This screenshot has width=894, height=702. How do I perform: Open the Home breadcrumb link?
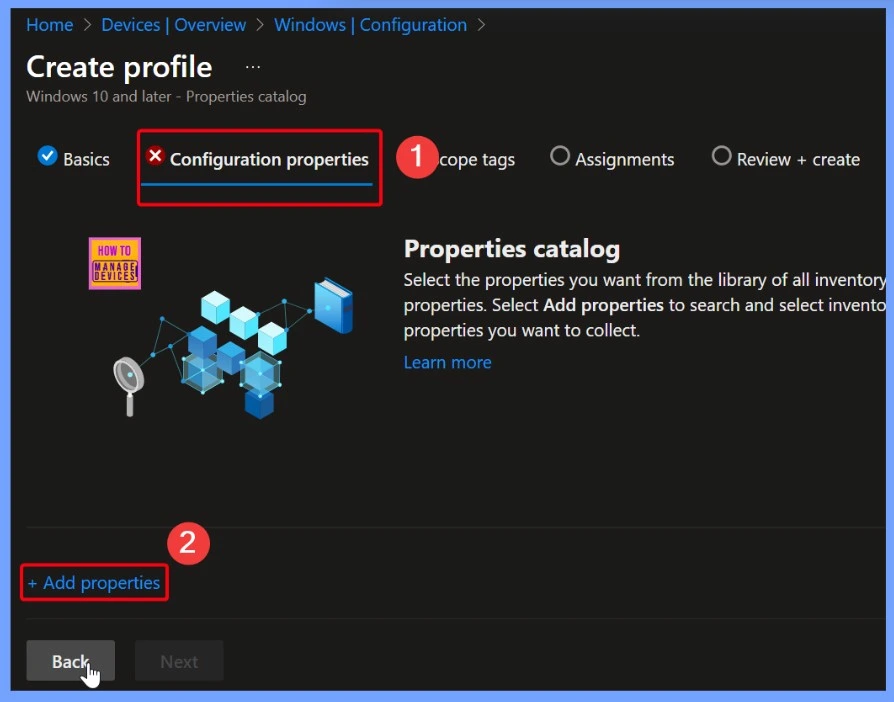point(50,25)
